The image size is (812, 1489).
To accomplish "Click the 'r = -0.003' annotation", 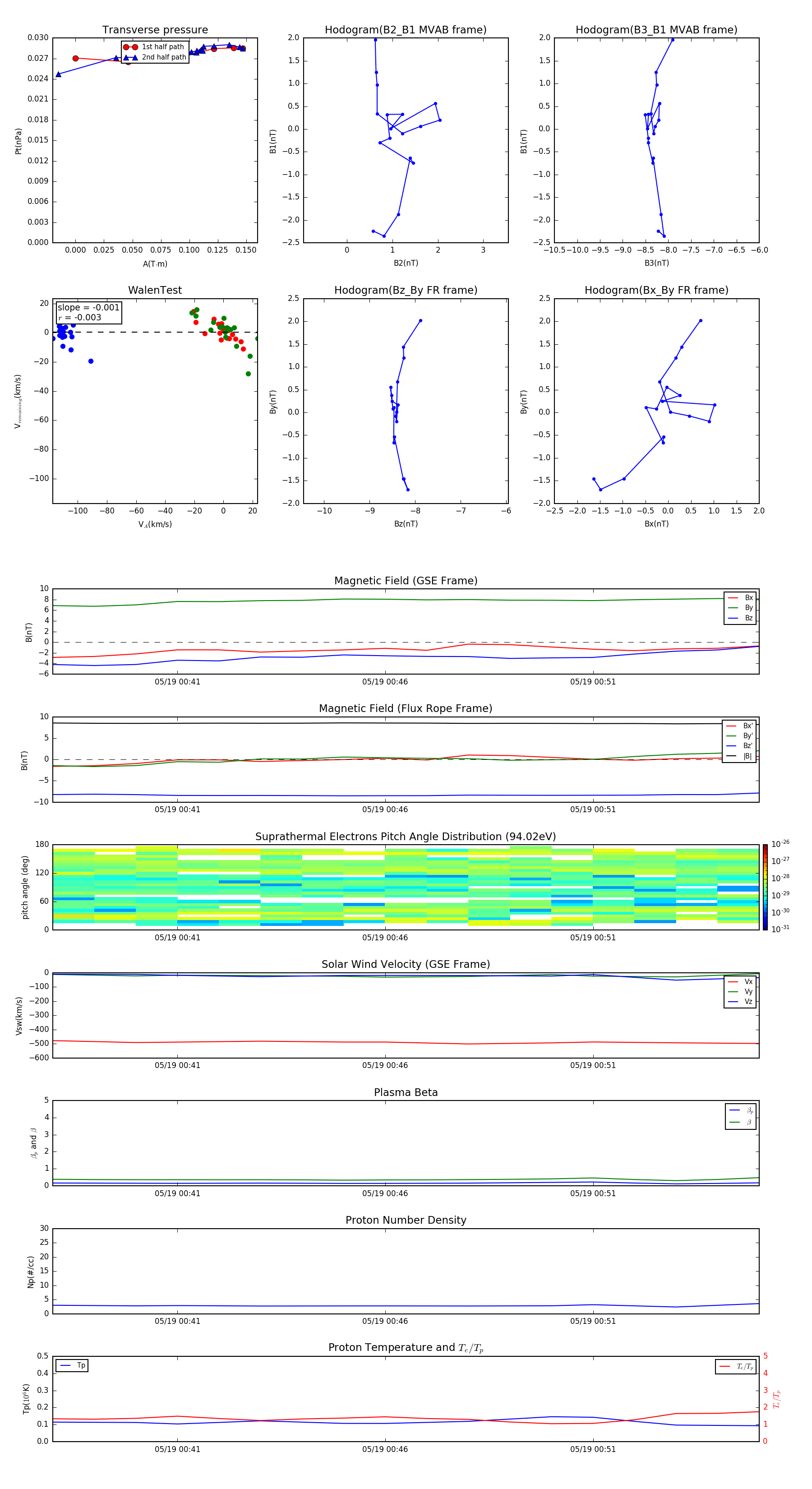I will click(80, 317).
